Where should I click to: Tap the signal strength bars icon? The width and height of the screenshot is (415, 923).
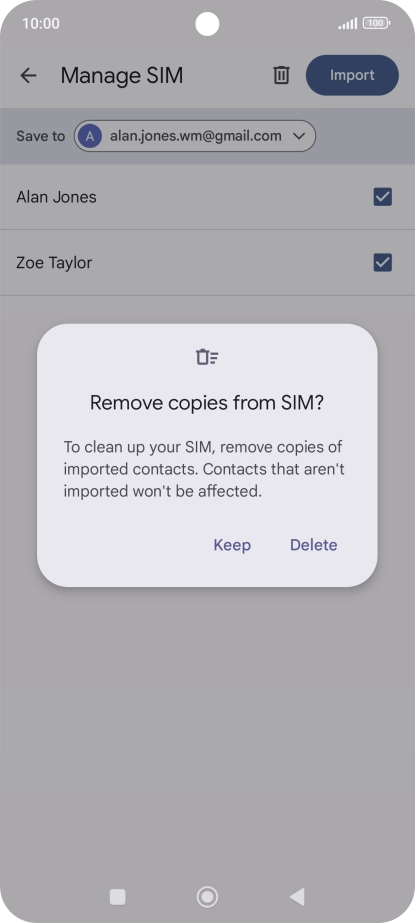[x=347, y=24]
